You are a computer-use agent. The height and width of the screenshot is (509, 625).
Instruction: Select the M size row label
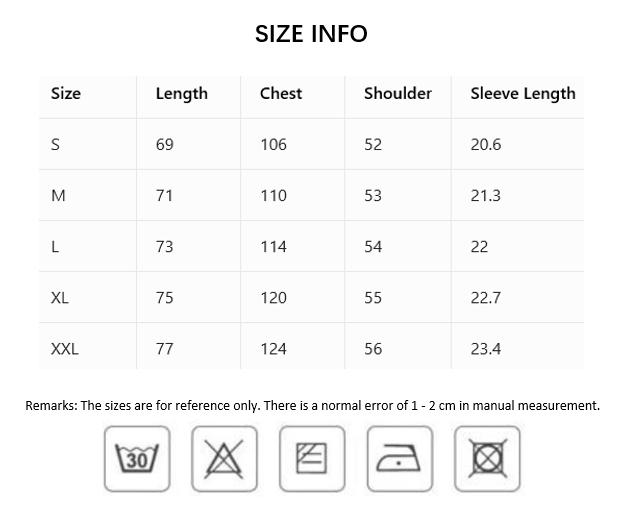58,195
